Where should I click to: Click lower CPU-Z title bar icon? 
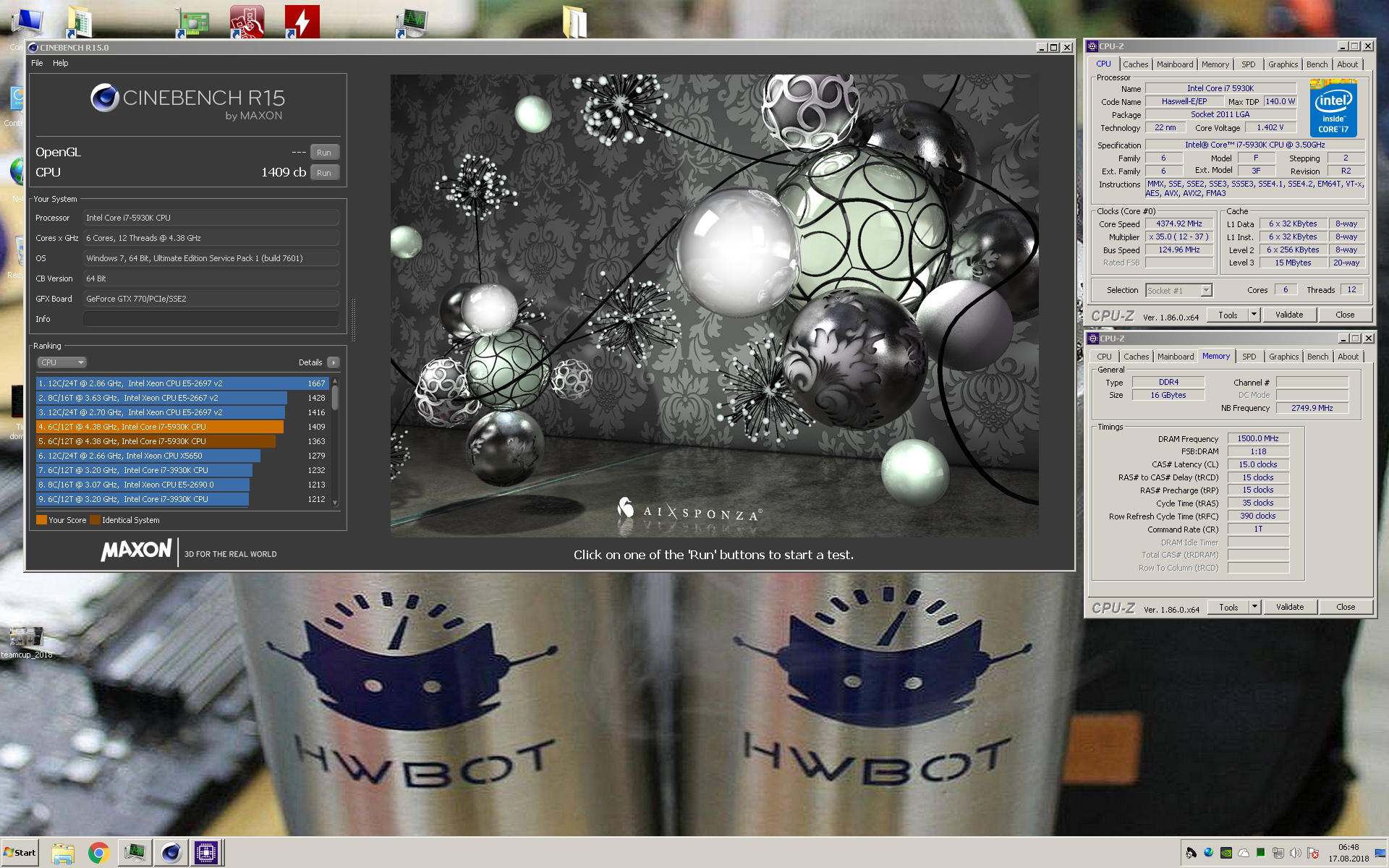[x=1093, y=339]
